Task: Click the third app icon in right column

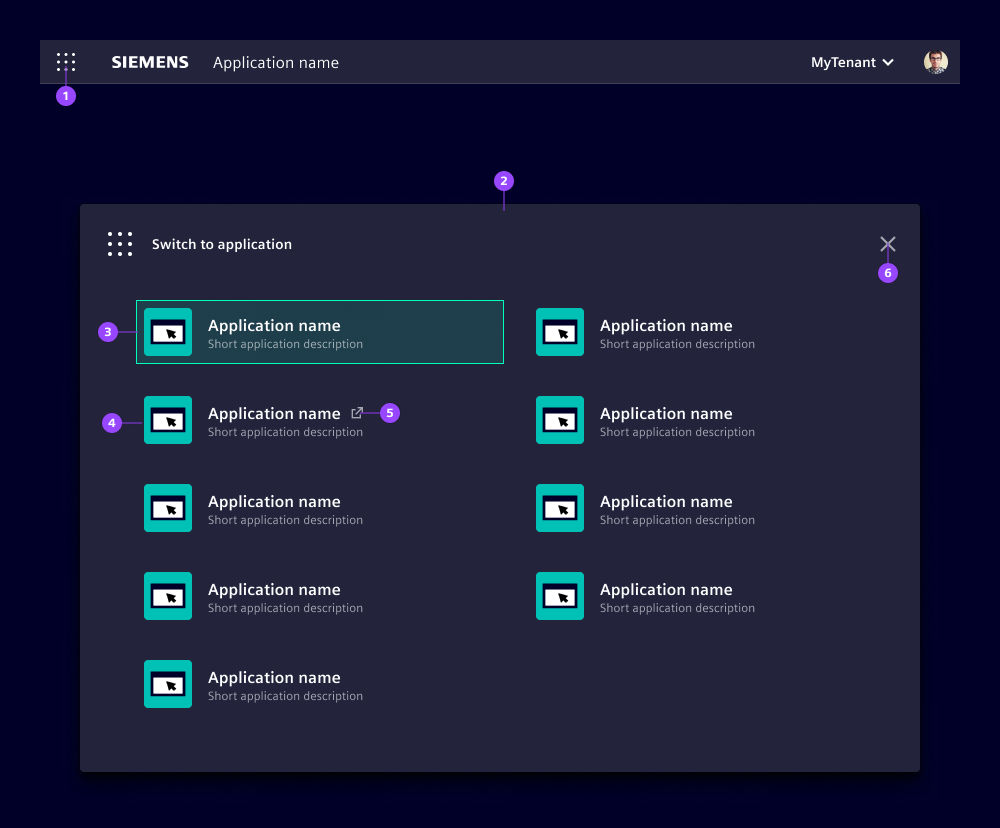Action: click(560, 508)
